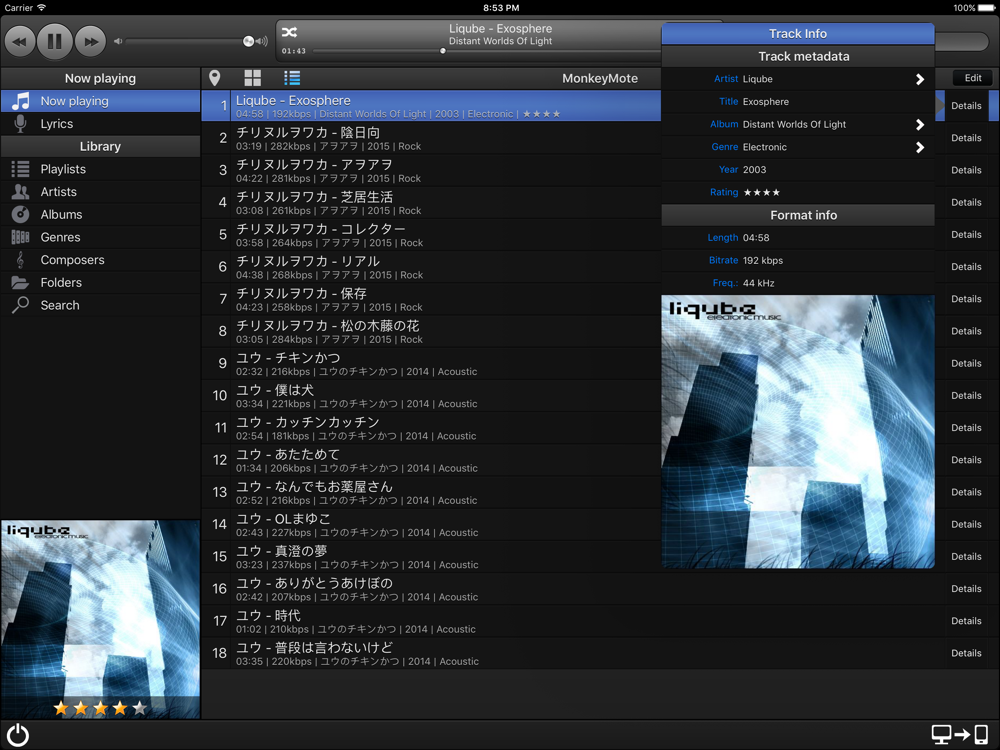This screenshot has height=750, width=1000.
Task: Click the power icon at bottom left
Action: (x=18, y=735)
